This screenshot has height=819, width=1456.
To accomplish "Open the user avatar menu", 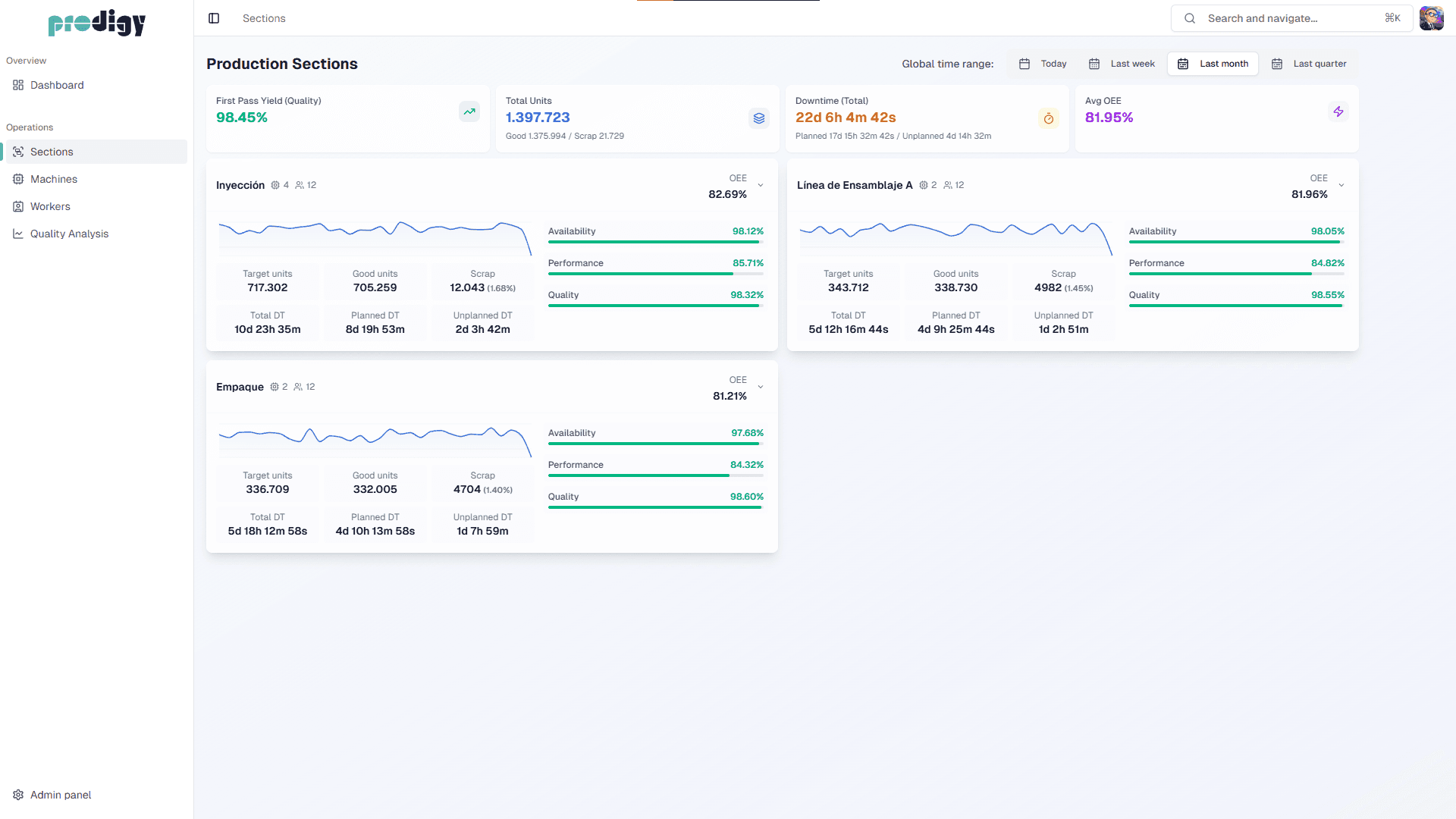I will point(1431,18).
